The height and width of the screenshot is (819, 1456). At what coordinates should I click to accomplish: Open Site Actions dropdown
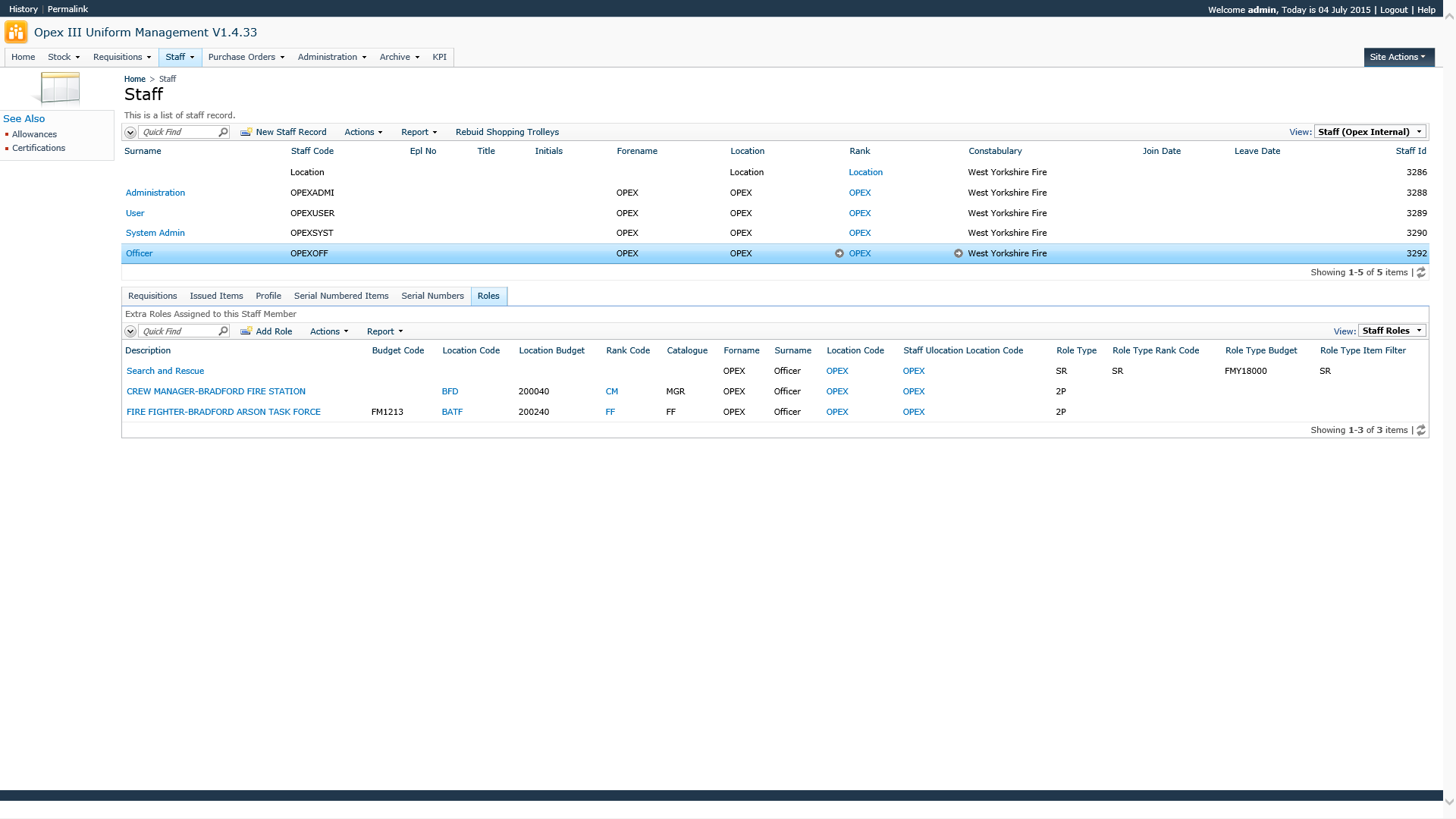1398,57
